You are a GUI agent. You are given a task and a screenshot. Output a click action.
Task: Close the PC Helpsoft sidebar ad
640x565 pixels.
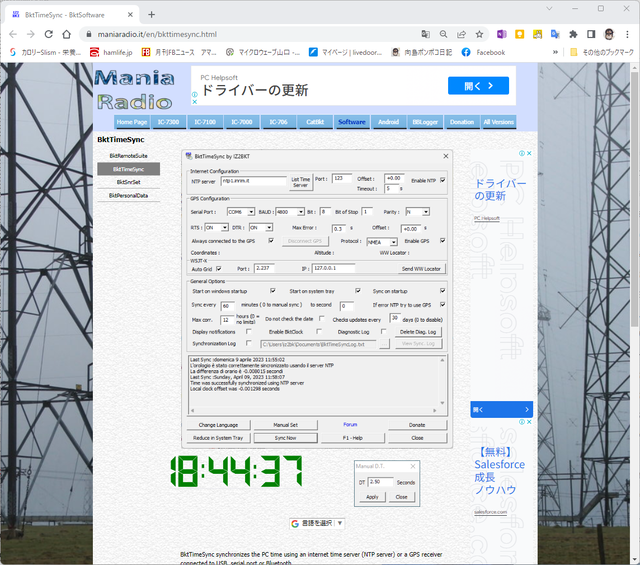pyautogui.click(x=529, y=153)
